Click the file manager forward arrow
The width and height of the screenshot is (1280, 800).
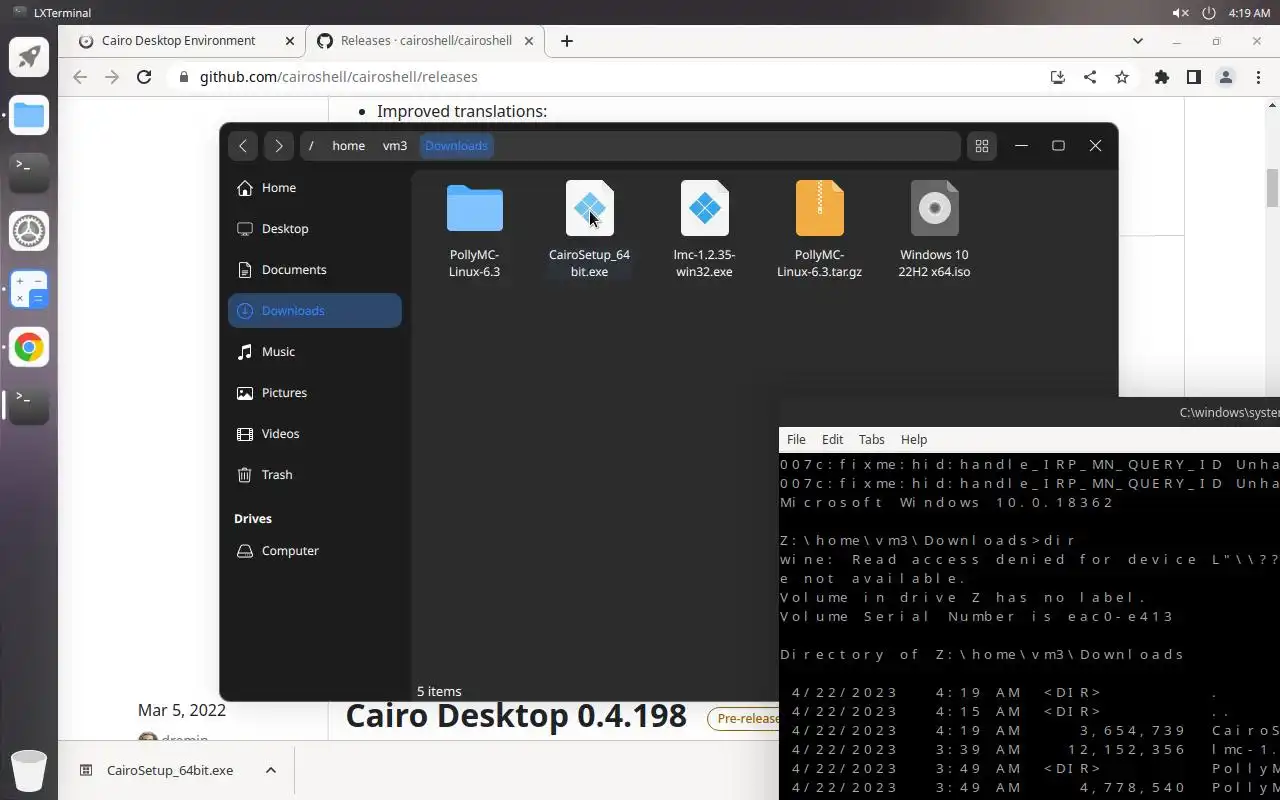(279, 146)
